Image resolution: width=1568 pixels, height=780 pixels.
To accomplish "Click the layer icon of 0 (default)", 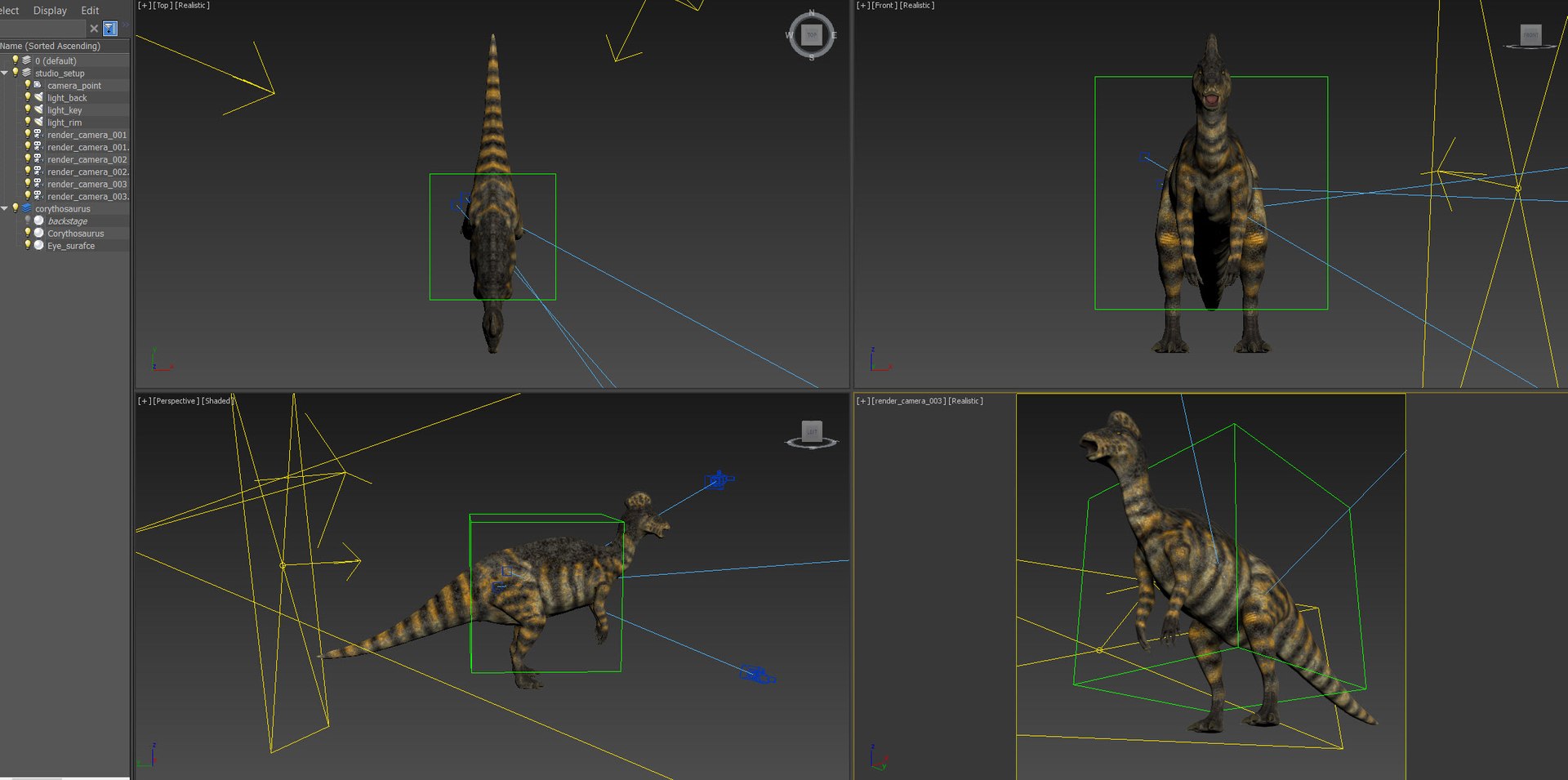I will (26, 60).
